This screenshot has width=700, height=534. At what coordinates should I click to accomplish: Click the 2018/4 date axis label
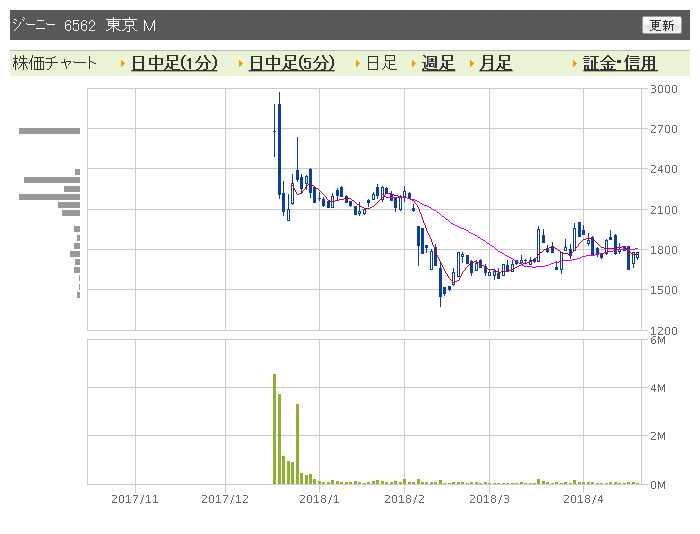coord(583,499)
